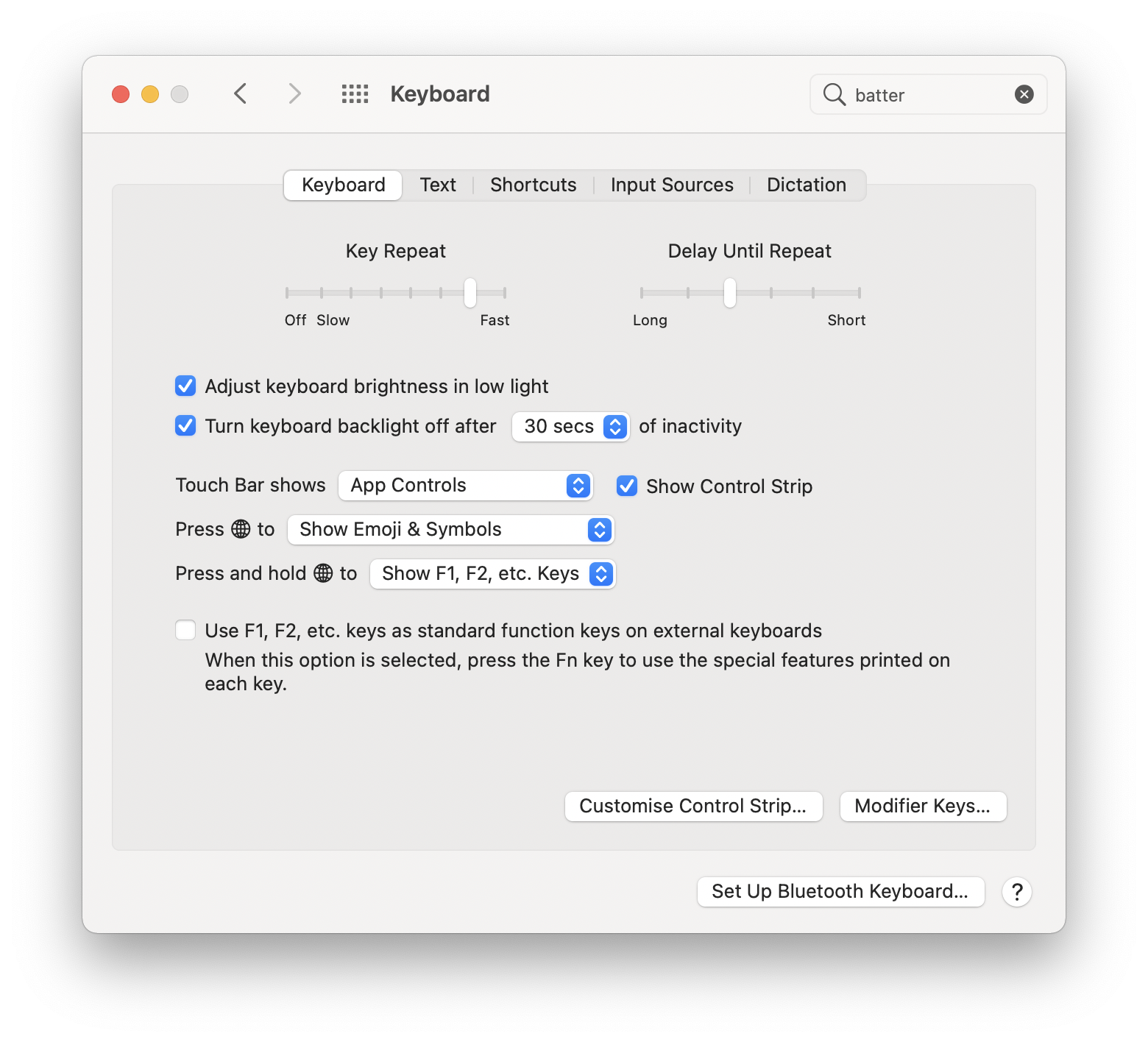
Task: Click the 'Delay Until Repeat' heading
Action: pos(750,251)
